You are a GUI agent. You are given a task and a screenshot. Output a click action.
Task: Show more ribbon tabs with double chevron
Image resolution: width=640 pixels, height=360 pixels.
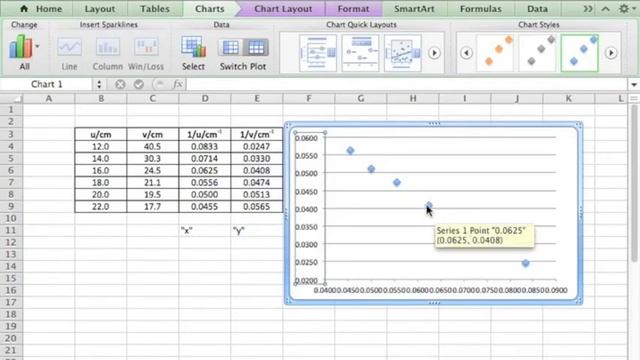tap(587, 9)
